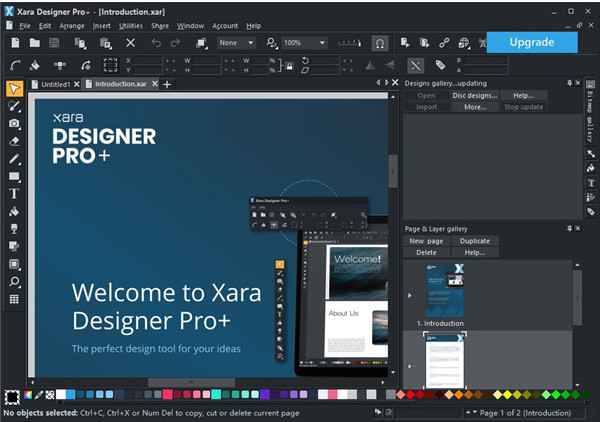600x422 pixels.
Task: Add a new document tab with plus
Action: tap(167, 84)
